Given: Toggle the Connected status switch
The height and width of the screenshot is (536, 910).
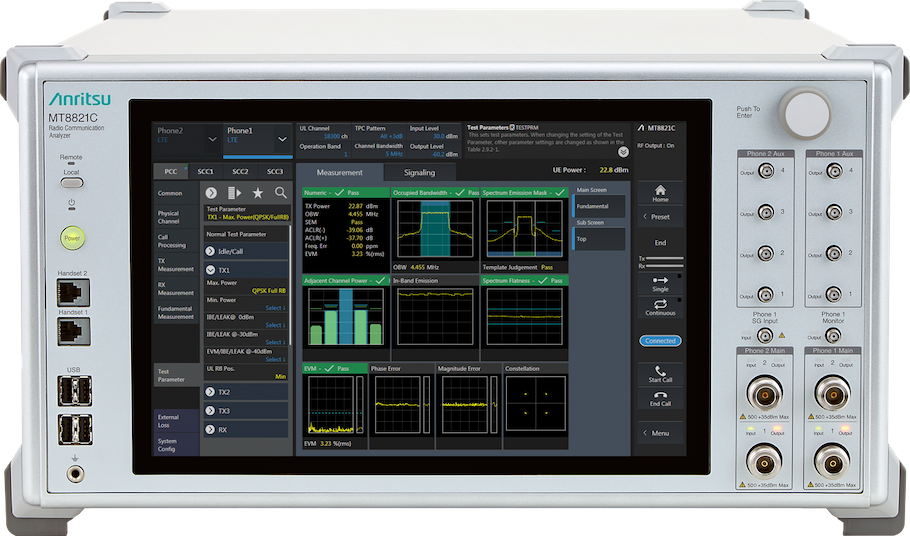Looking at the screenshot, I should [x=660, y=341].
